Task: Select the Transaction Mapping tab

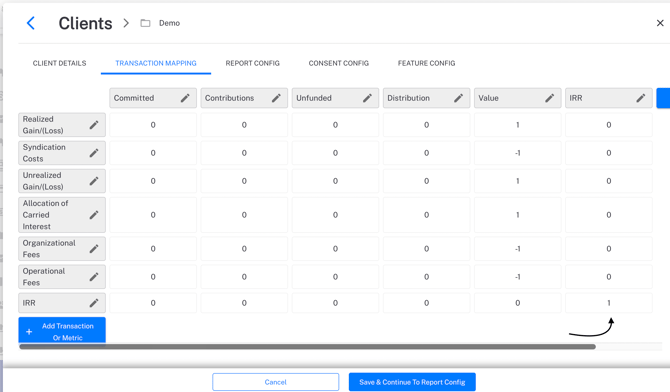Action: pyautogui.click(x=156, y=63)
